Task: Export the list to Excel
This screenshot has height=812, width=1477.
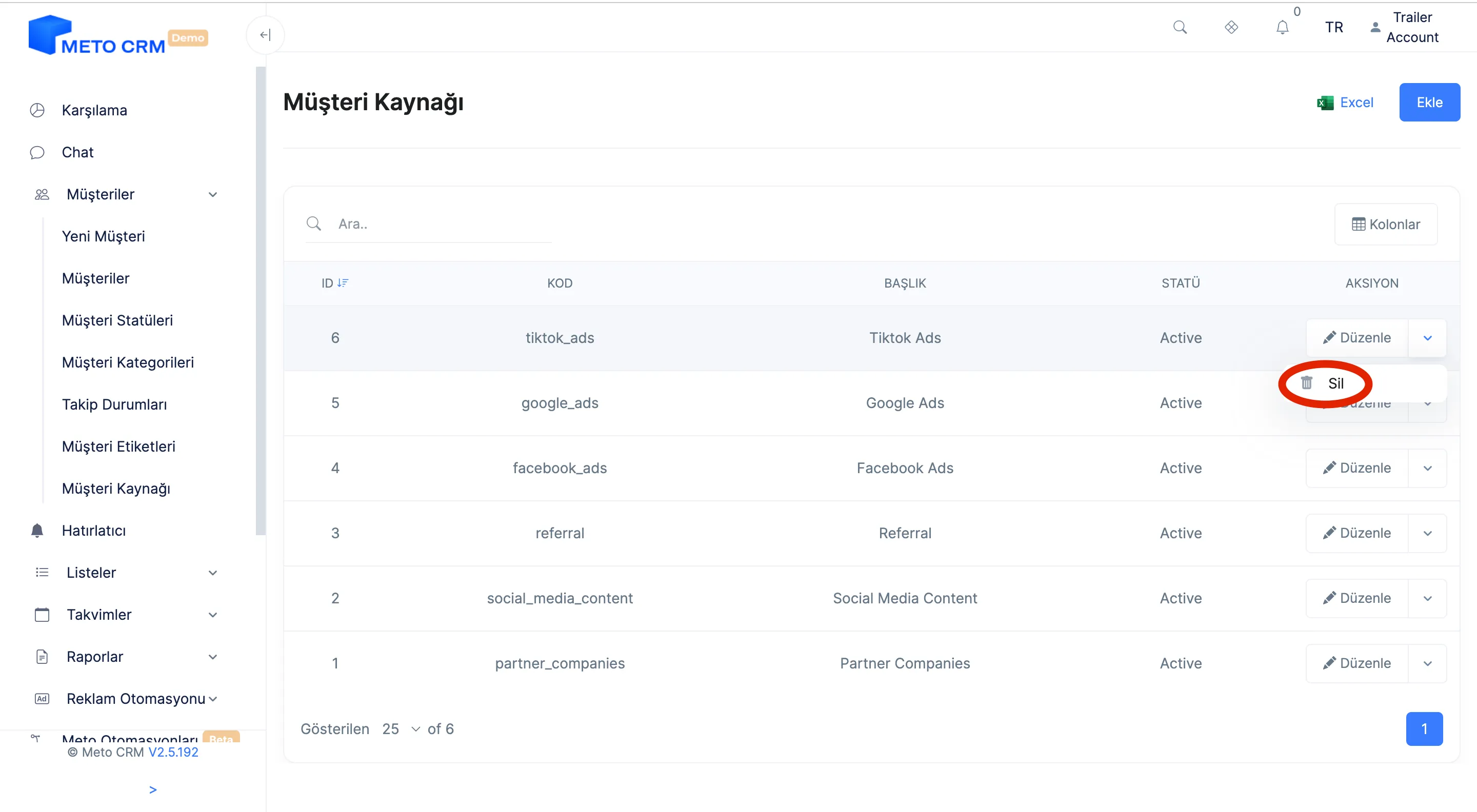Action: [1345, 103]
